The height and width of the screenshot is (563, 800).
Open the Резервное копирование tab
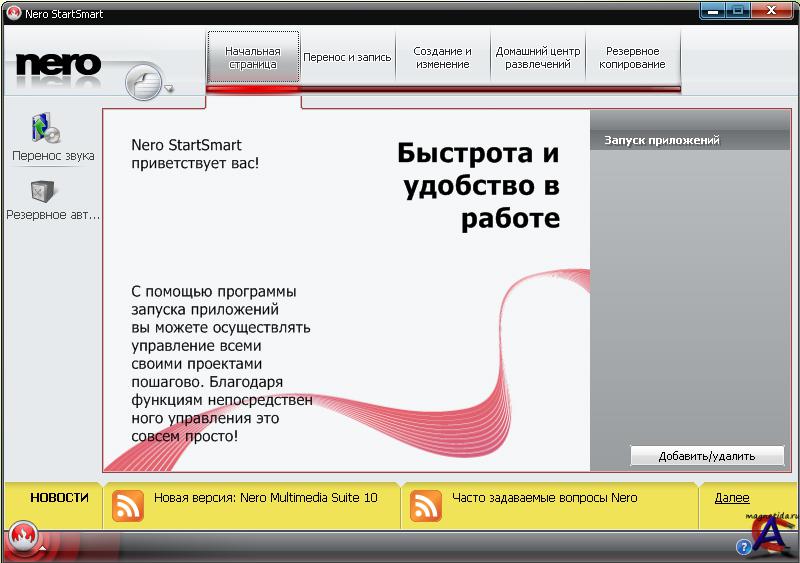(x=632, y=58)
